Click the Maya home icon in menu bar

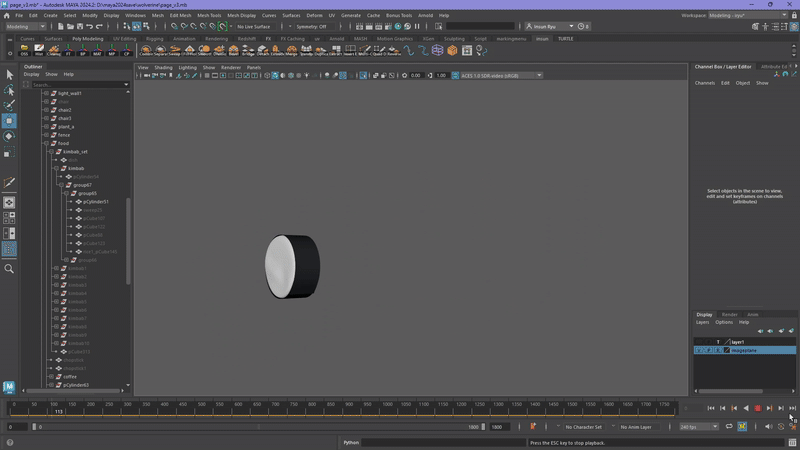[7, 15]
